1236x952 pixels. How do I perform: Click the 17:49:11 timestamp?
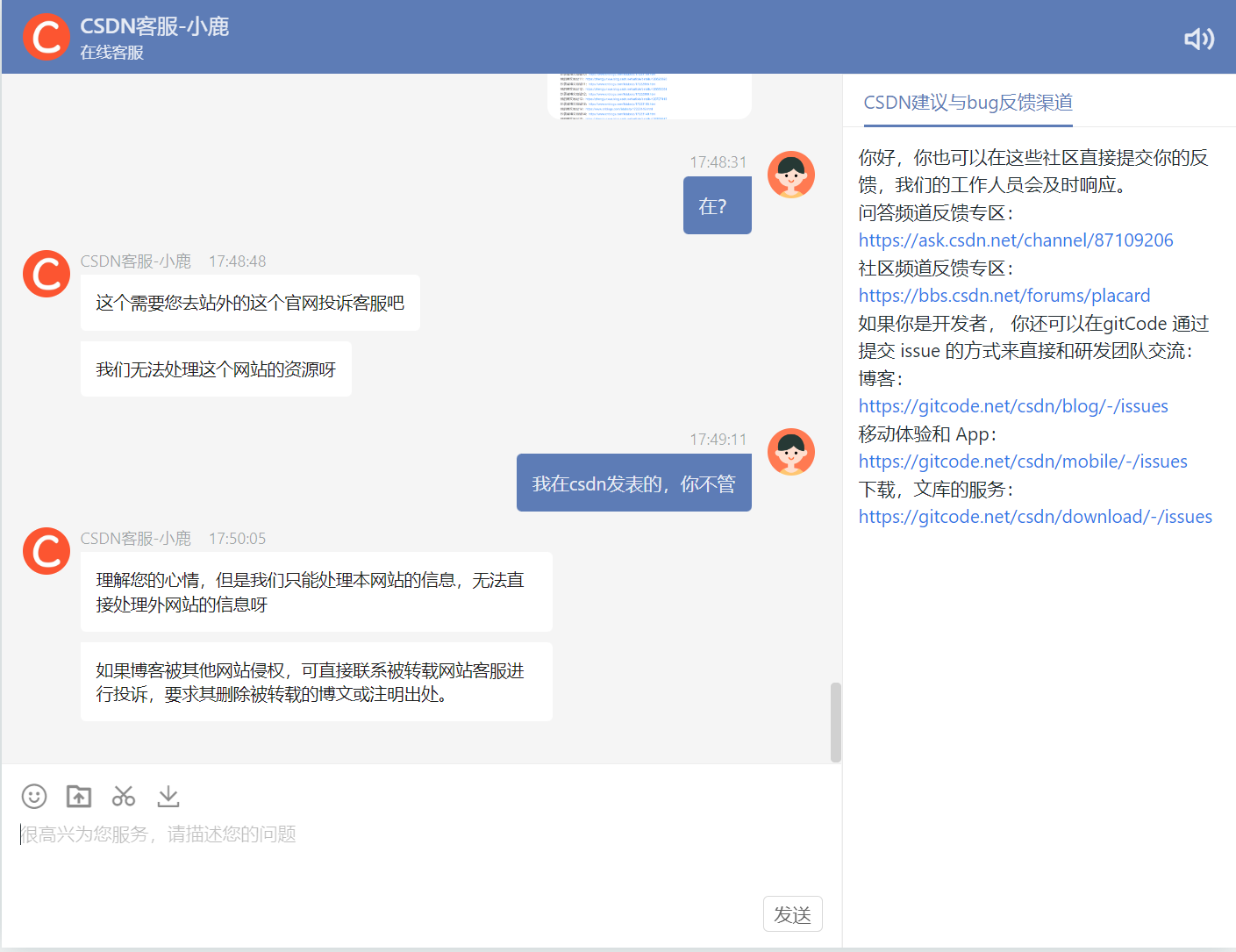[718, 440]
